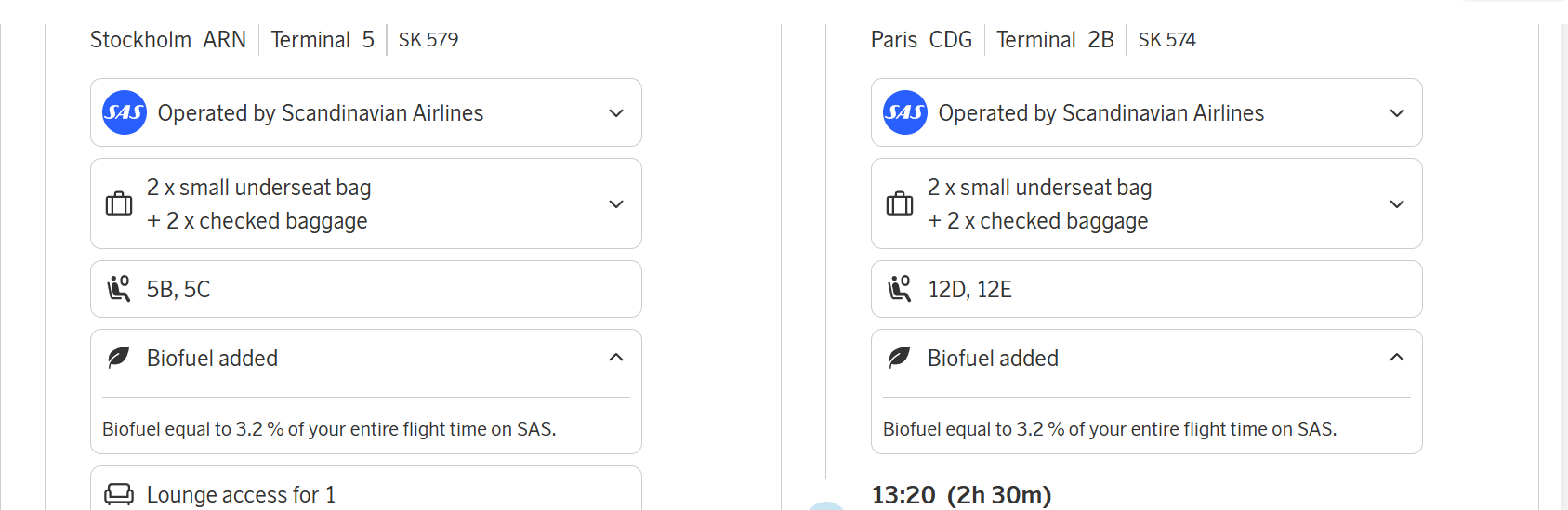Click seat icon next to 5B, 5C
Image resolution: width=1568 pixels, height=510 pixels.
point(119,289)
